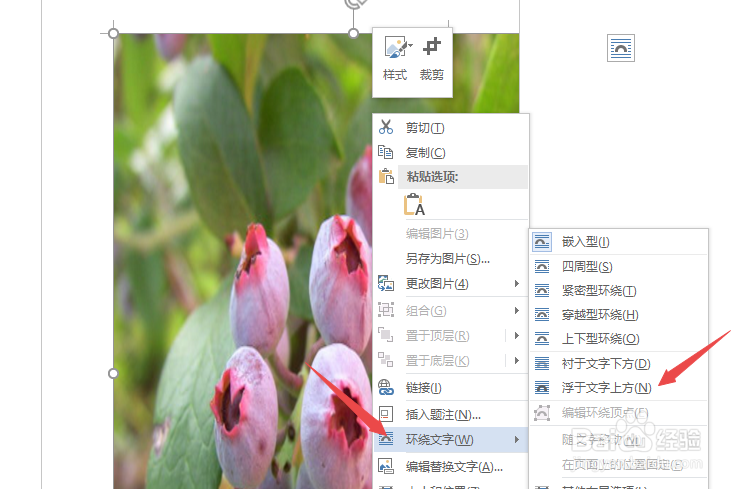This screenshot has height=489, width=745.
Task: Expand the Send to Back (置于底层) submenu arrow
Action: pyautogui.click(x=516, y=360)
